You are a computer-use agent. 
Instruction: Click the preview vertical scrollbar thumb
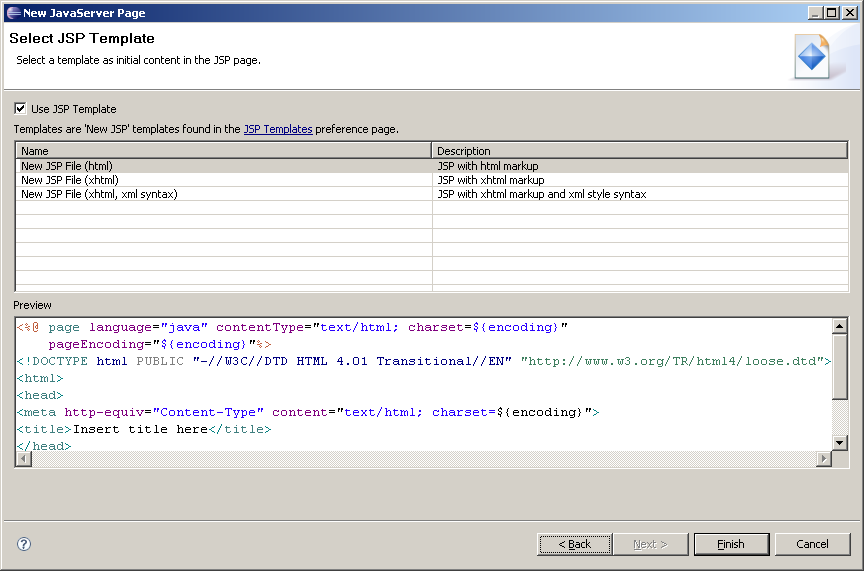[839, 367]
